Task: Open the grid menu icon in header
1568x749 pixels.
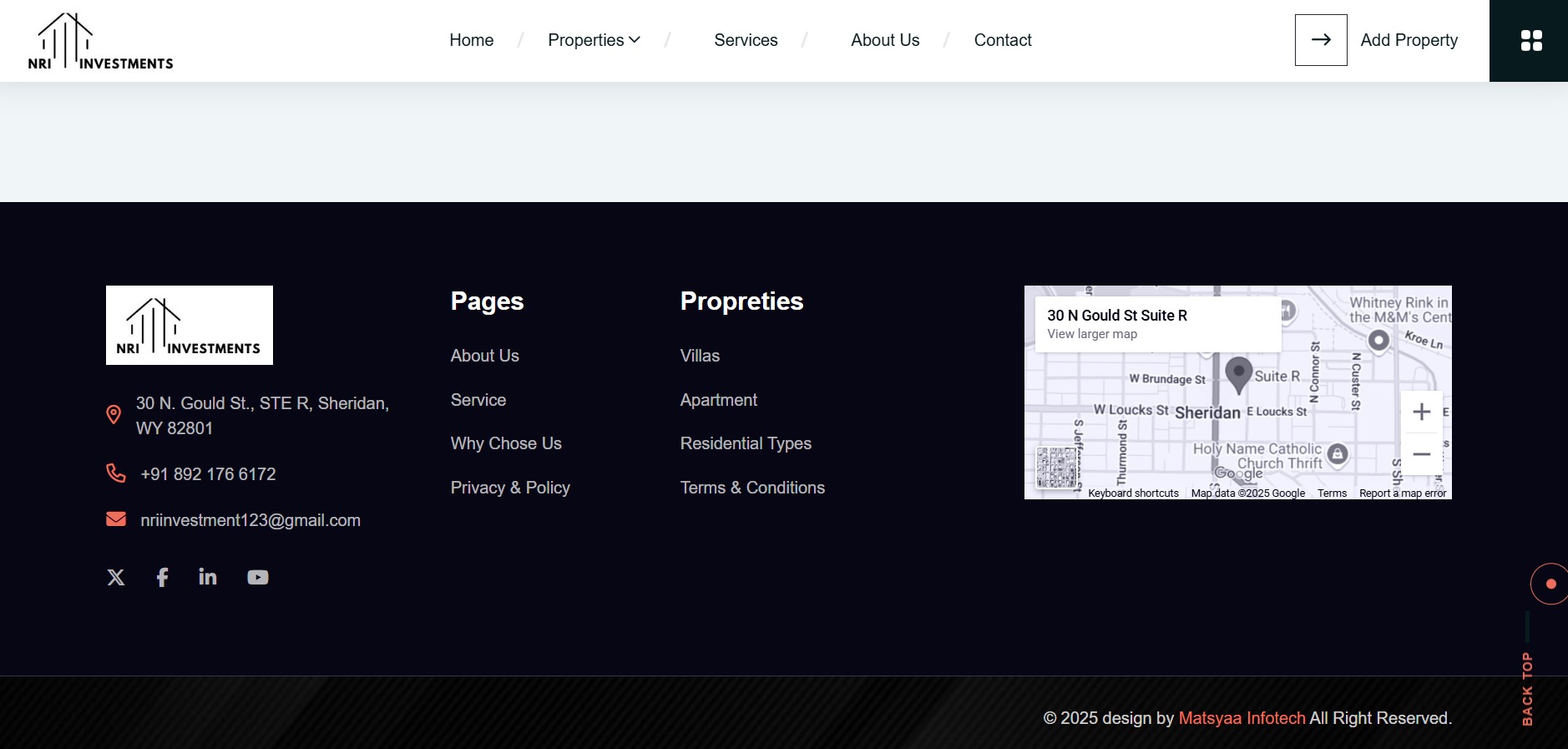Action: point(1530,41)
